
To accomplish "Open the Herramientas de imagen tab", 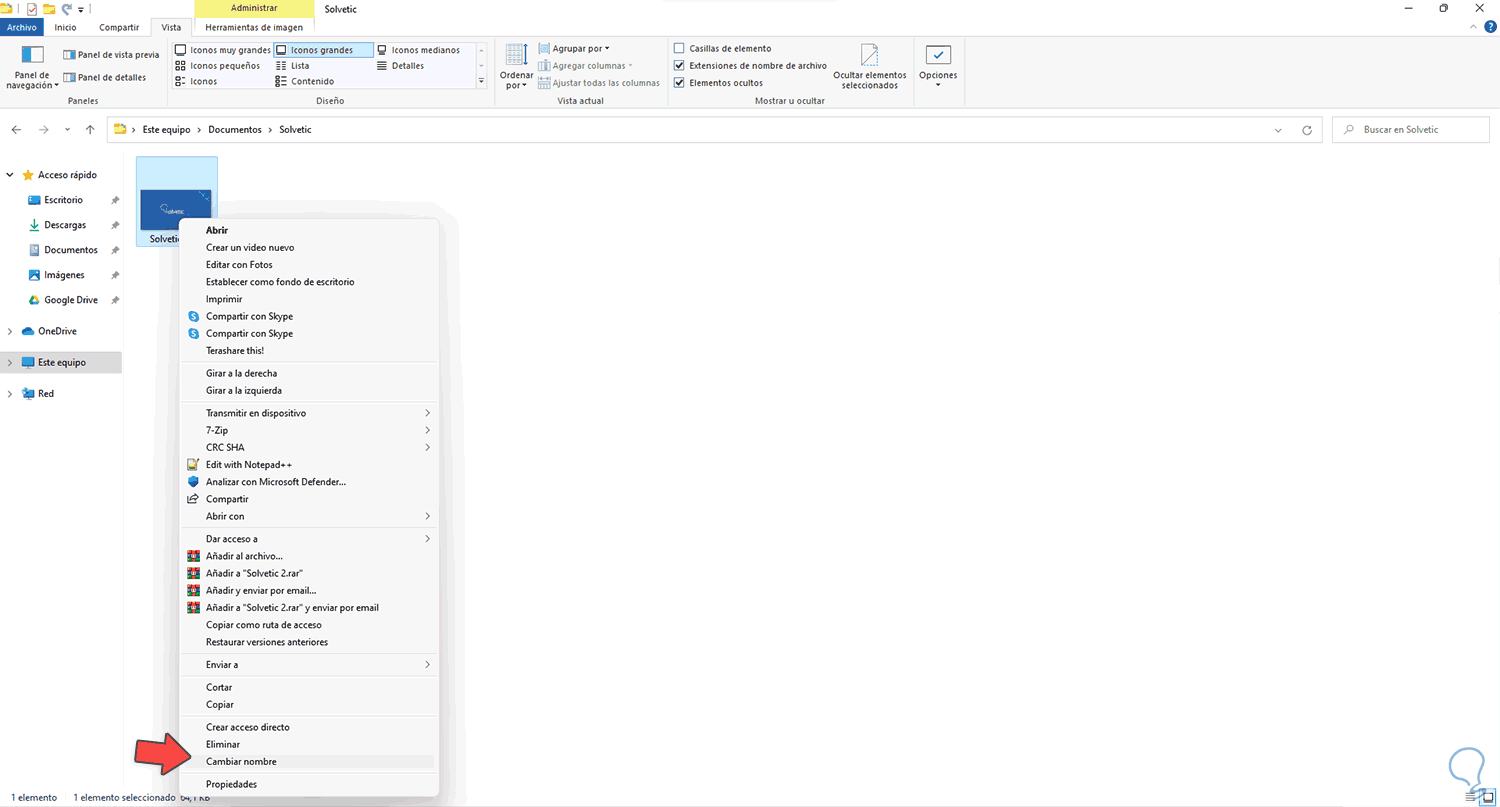I will click(254, 27).
